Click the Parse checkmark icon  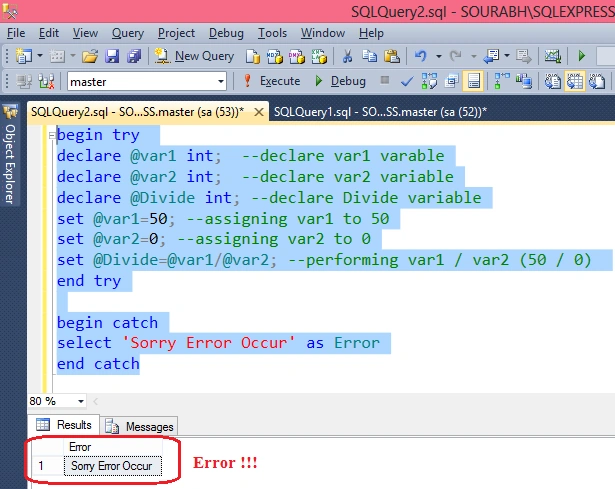407,81
